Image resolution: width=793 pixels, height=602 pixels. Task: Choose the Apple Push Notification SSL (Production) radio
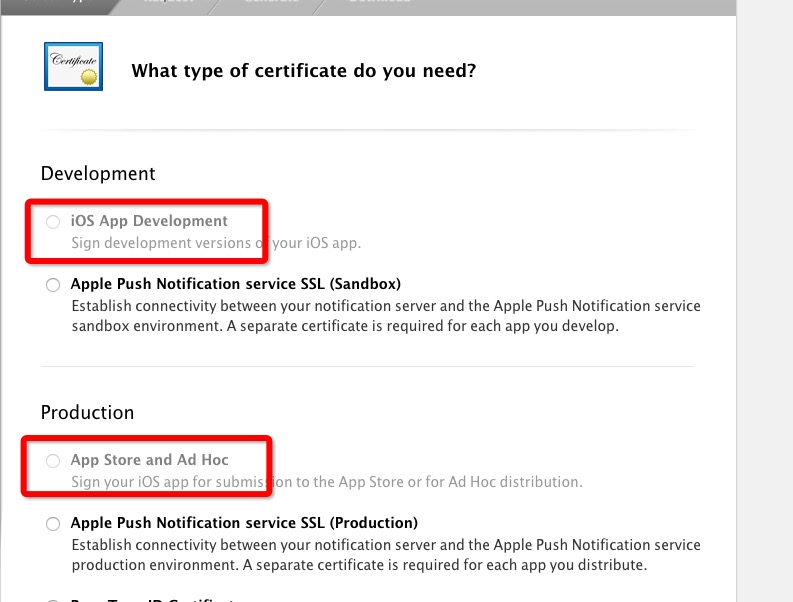coord(53,524)
